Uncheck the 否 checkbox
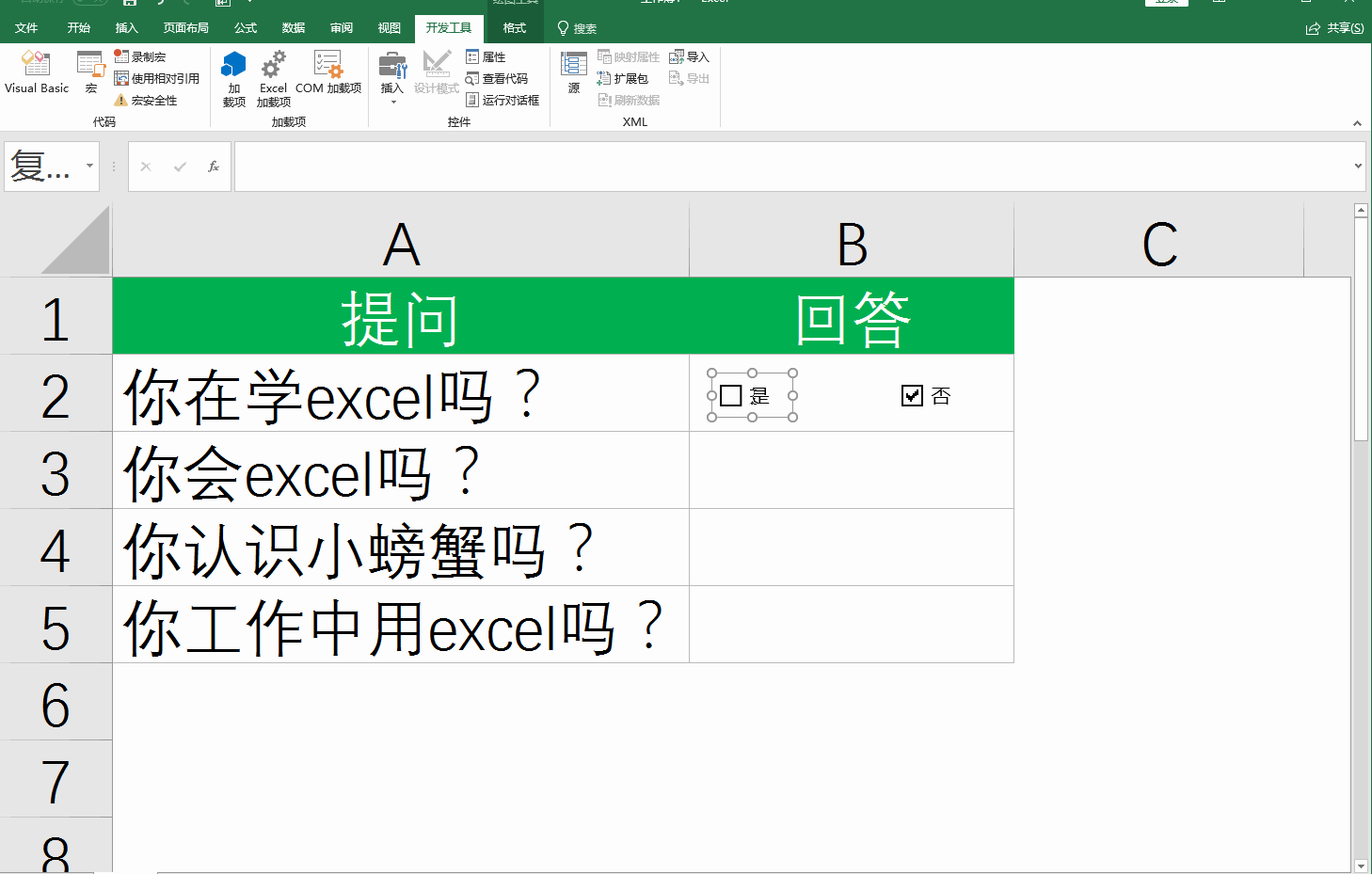This screenshot has height=874, width=1372. pos(912,396)
